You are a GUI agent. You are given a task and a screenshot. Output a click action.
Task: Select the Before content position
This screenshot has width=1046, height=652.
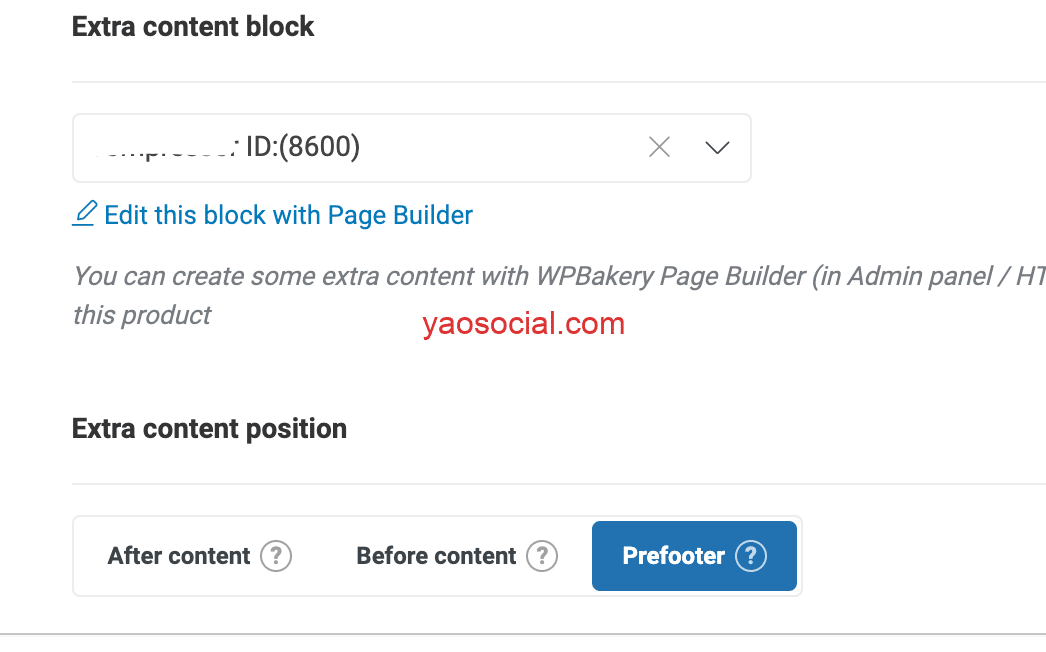[436, 556]
